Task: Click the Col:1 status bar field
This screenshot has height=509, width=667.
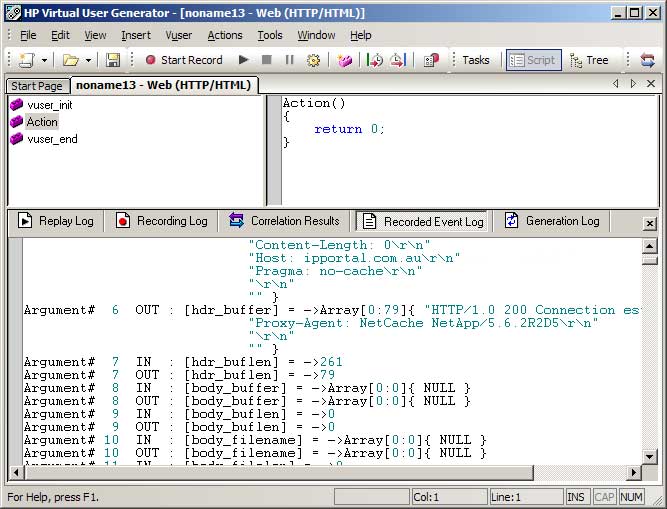Action: (449, 497)
